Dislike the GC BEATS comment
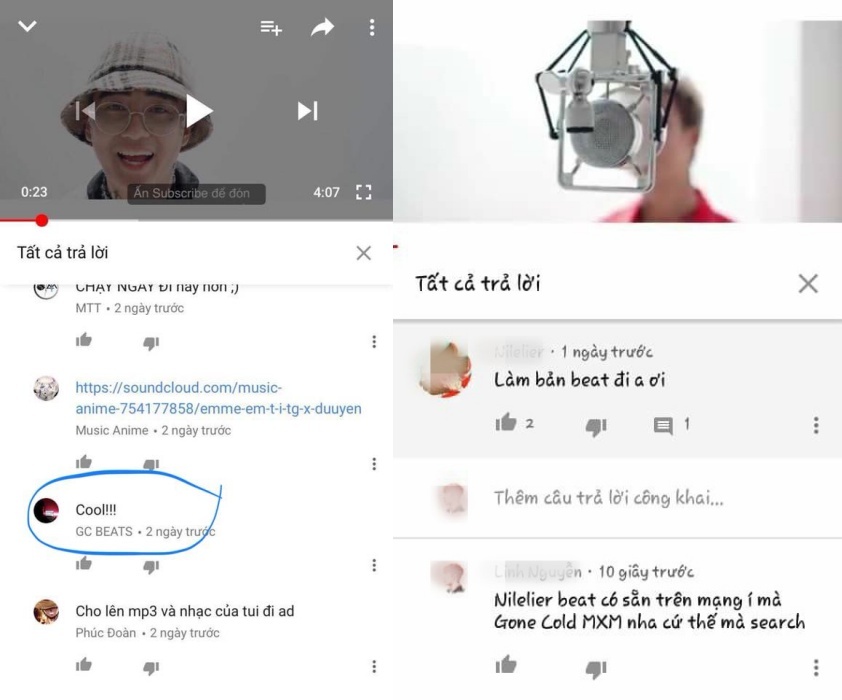The height and width of the screenshot is (700, 842). tap(151, 566)
